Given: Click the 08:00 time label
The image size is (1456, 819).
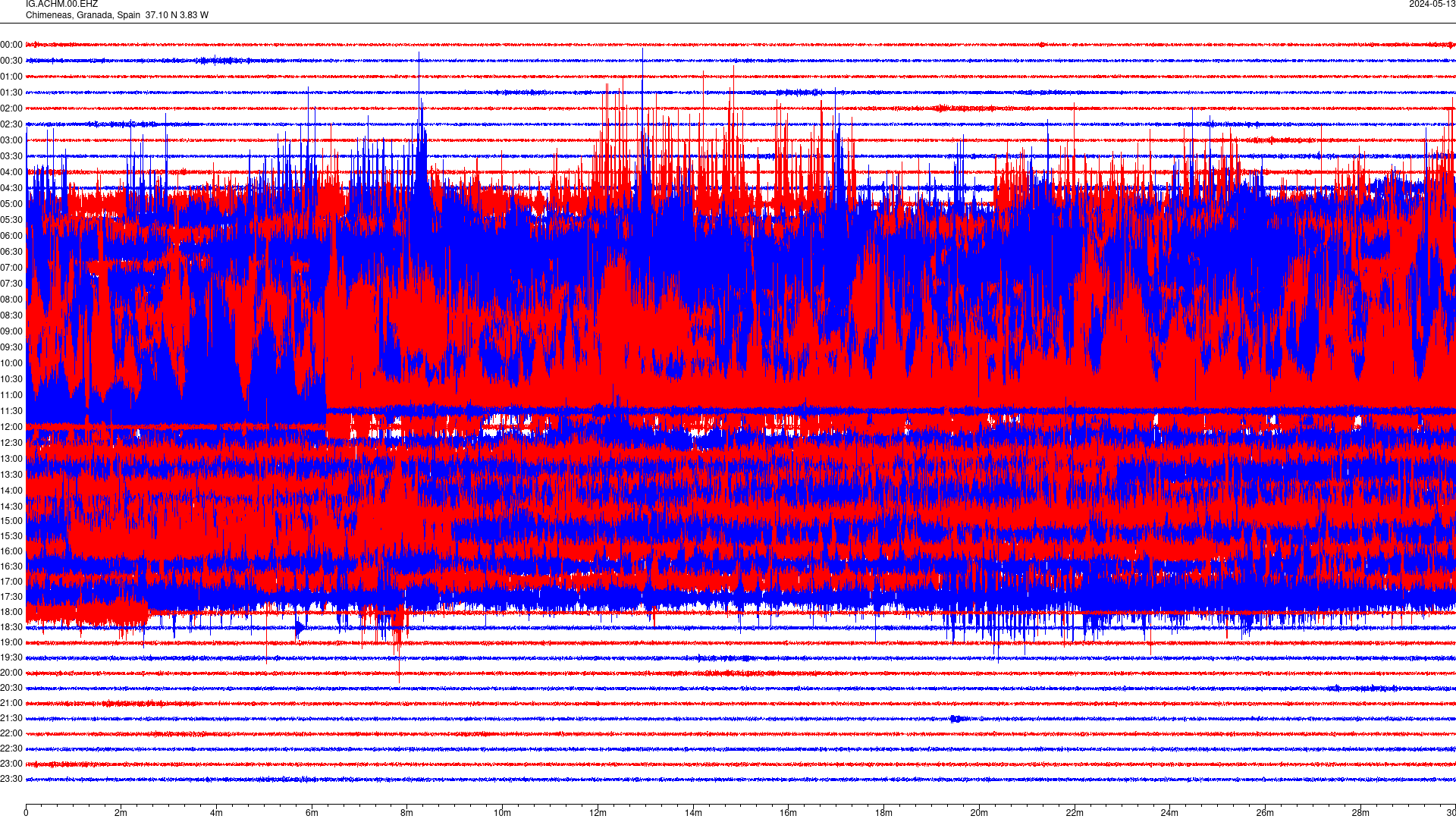Looking at the screenshot, I should (x=11, y=300).
